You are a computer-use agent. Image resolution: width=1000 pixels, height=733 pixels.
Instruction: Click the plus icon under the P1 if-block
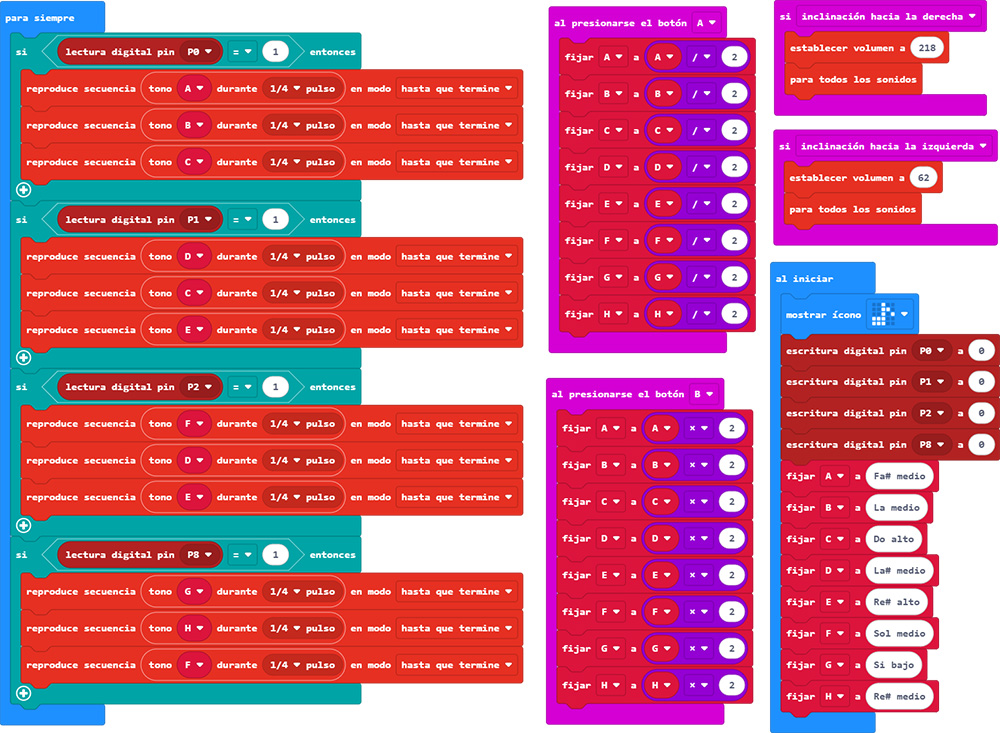[24, 357]
